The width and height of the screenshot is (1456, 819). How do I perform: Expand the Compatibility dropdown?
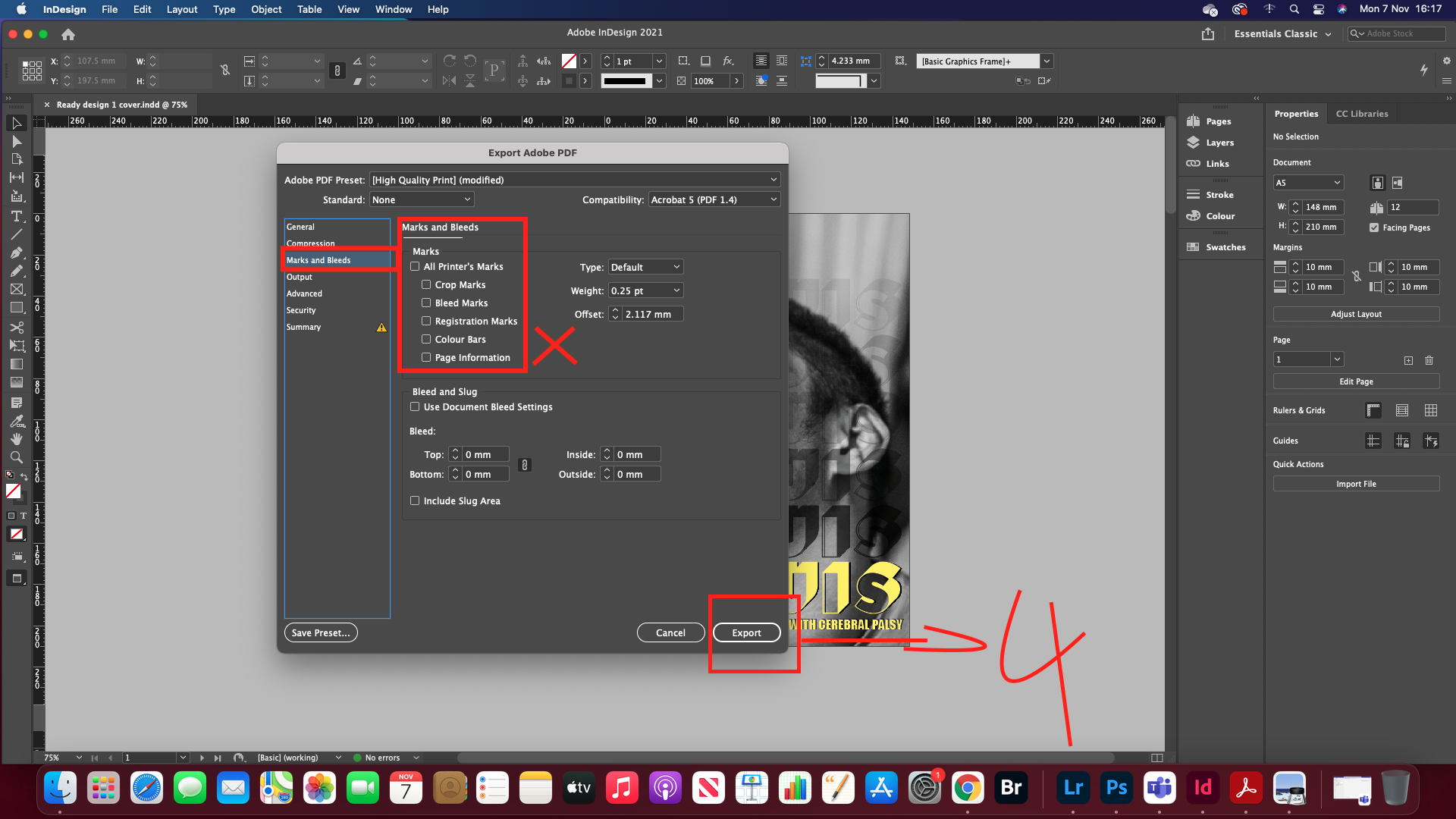(714, 199)
